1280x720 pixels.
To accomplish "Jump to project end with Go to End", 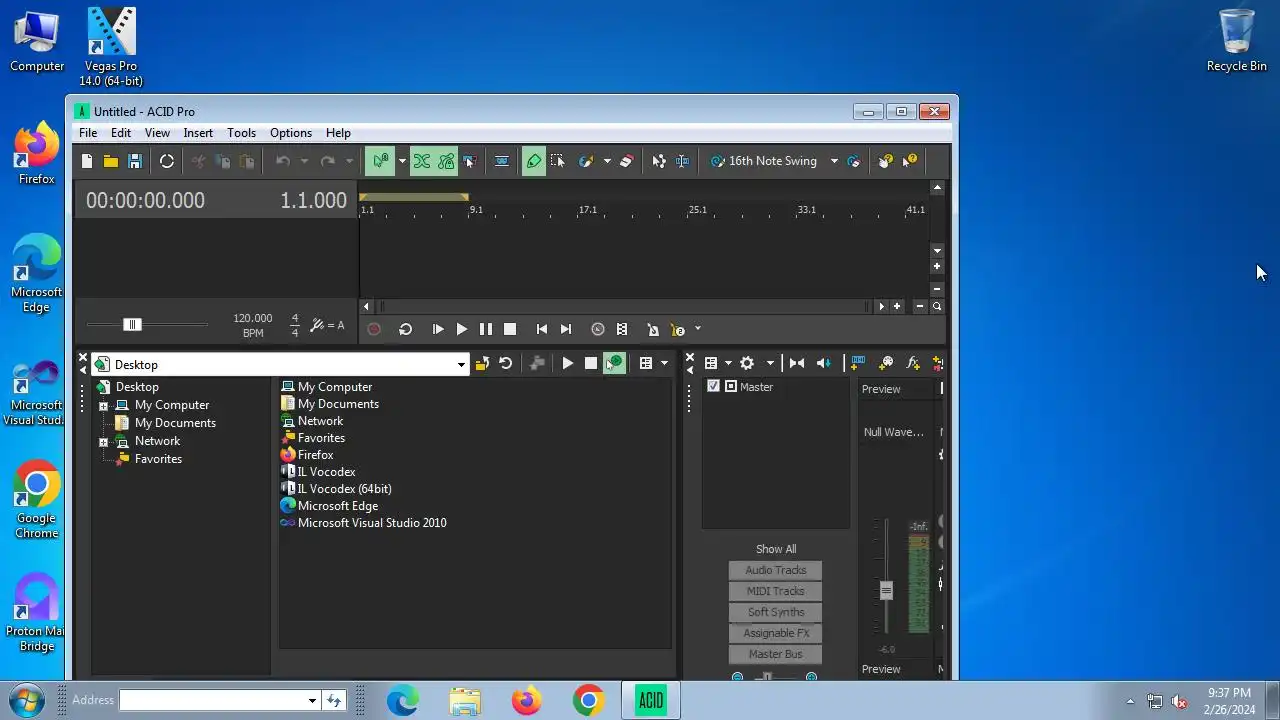I will (566, 329).
